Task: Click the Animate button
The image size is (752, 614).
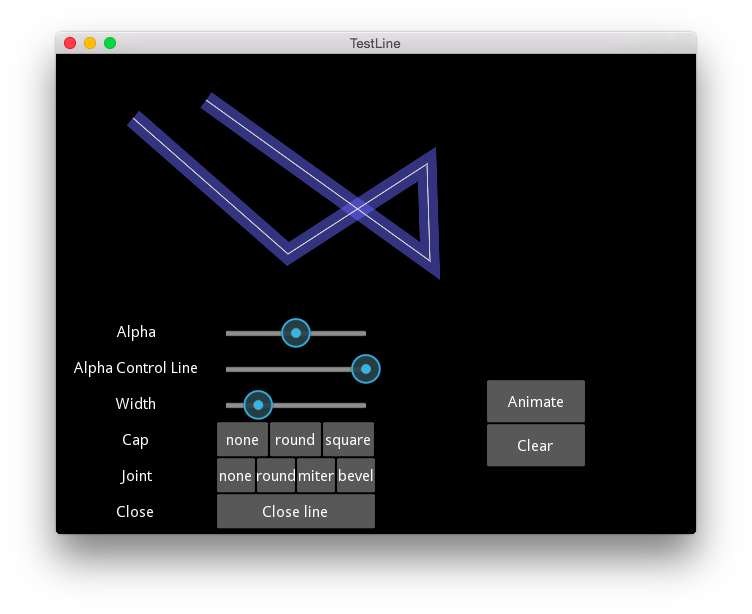Action: (x=536, y=401)
